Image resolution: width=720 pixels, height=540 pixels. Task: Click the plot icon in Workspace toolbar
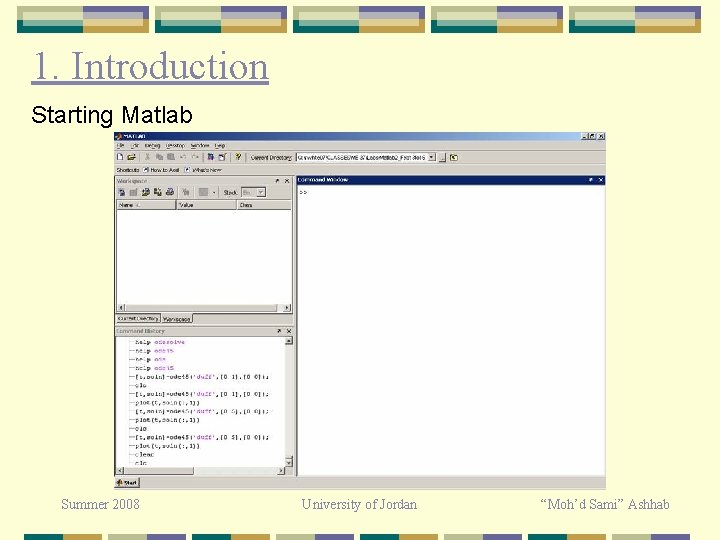pyautogui.click(x=203, y=192)
